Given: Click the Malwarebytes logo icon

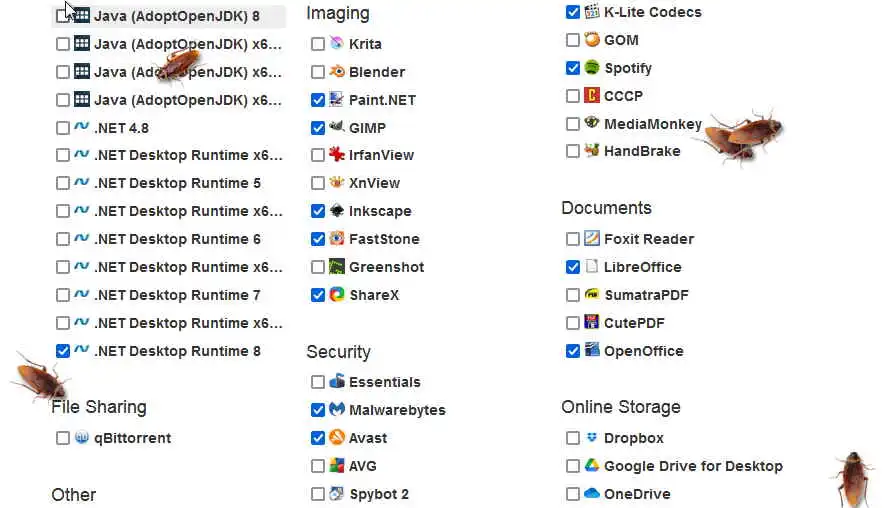Looking at the screenshot, I should point(337,409).
